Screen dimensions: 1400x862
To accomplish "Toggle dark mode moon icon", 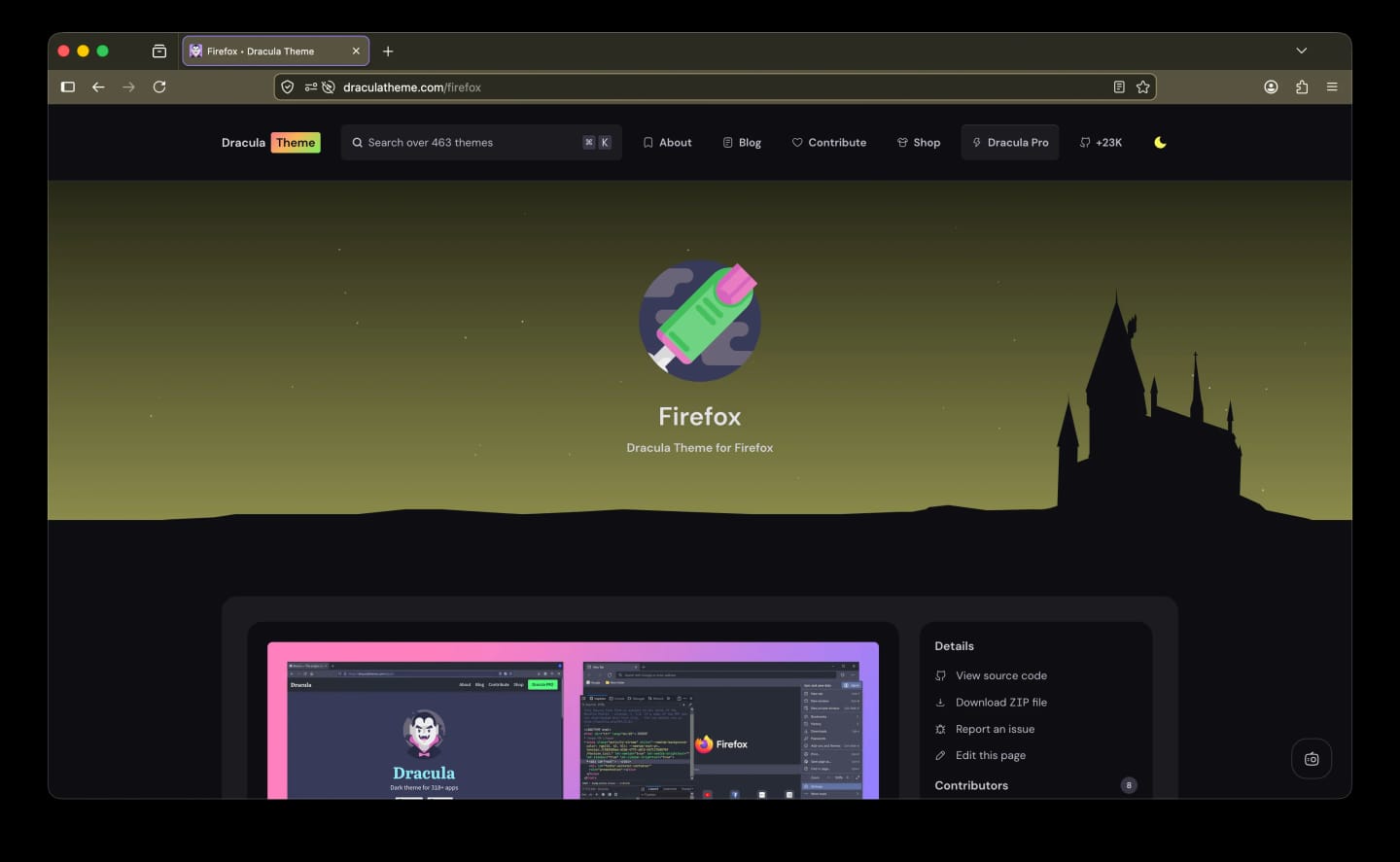I will (1160, 142).
